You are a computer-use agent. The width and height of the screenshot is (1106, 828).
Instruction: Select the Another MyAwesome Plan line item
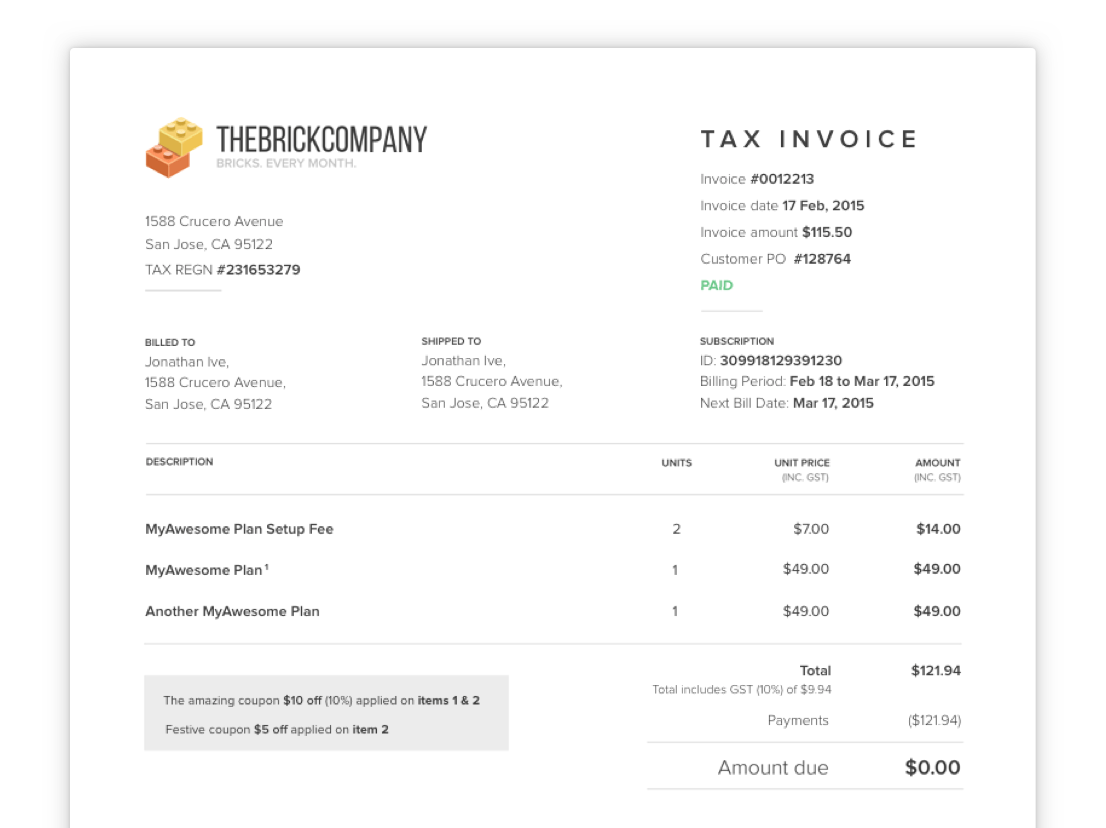(x=232, y=611)
